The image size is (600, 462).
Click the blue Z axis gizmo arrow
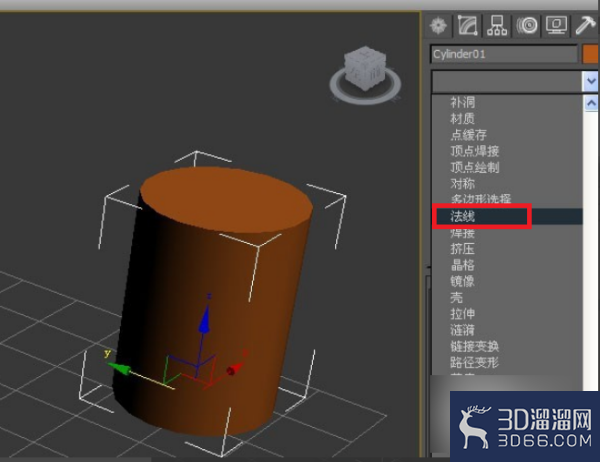tap(204, 320)
